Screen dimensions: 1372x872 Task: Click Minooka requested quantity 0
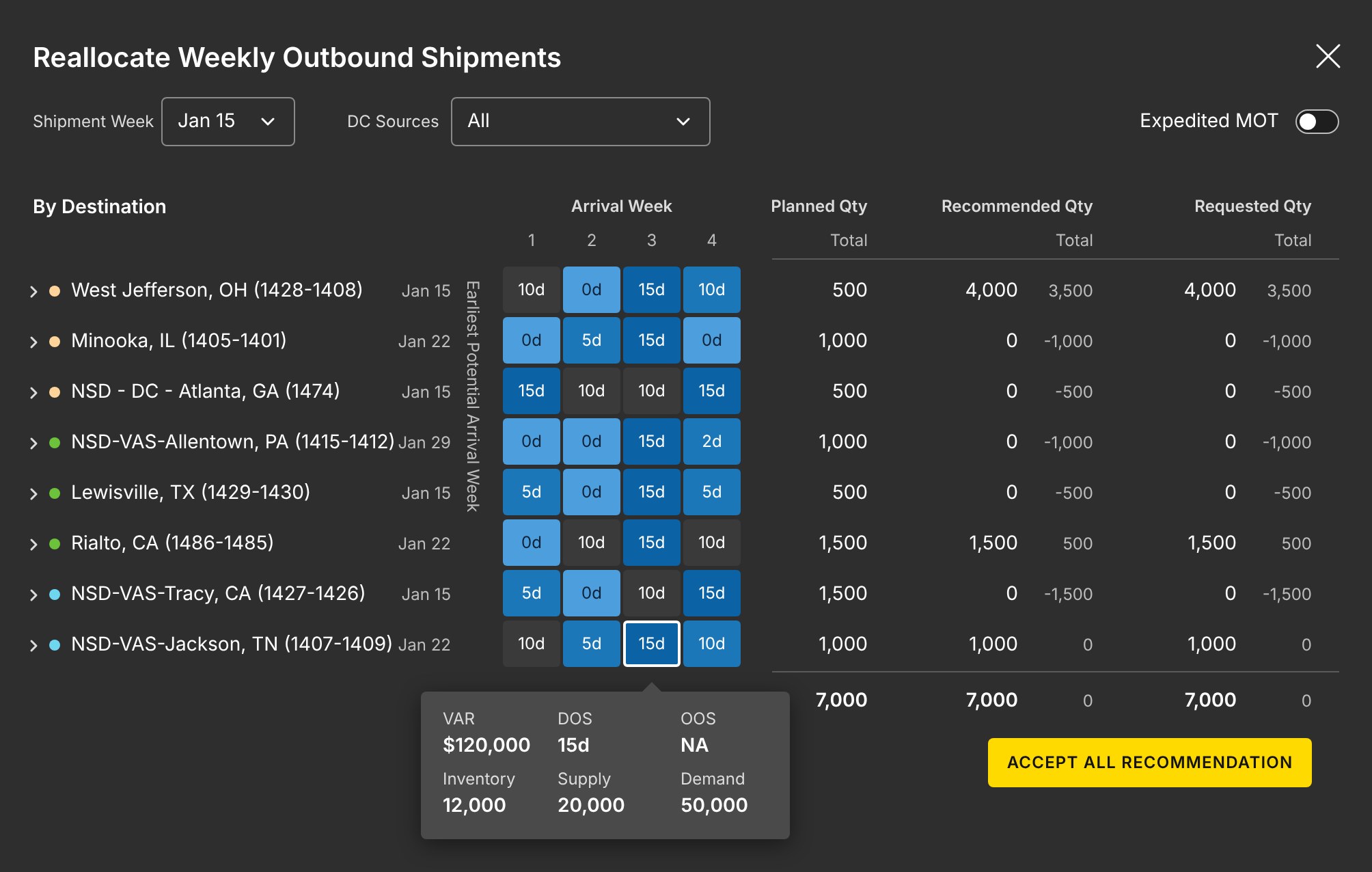(x=1231, y=340)
